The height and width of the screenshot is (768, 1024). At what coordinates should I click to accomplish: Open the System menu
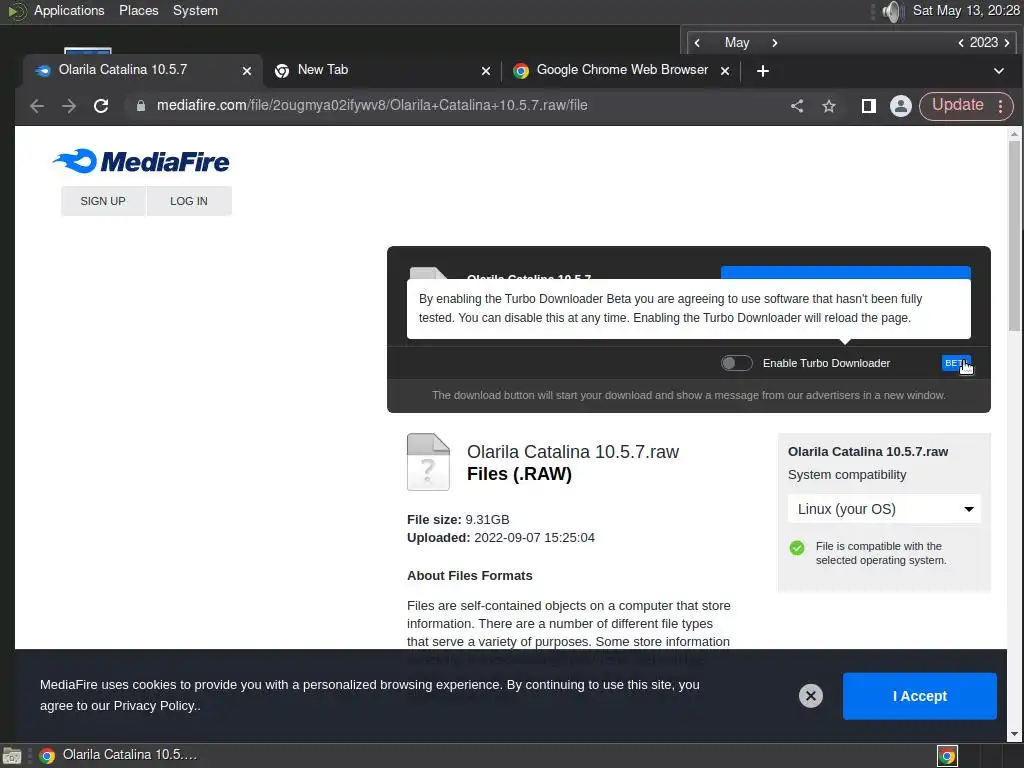[x=195, y=10]
